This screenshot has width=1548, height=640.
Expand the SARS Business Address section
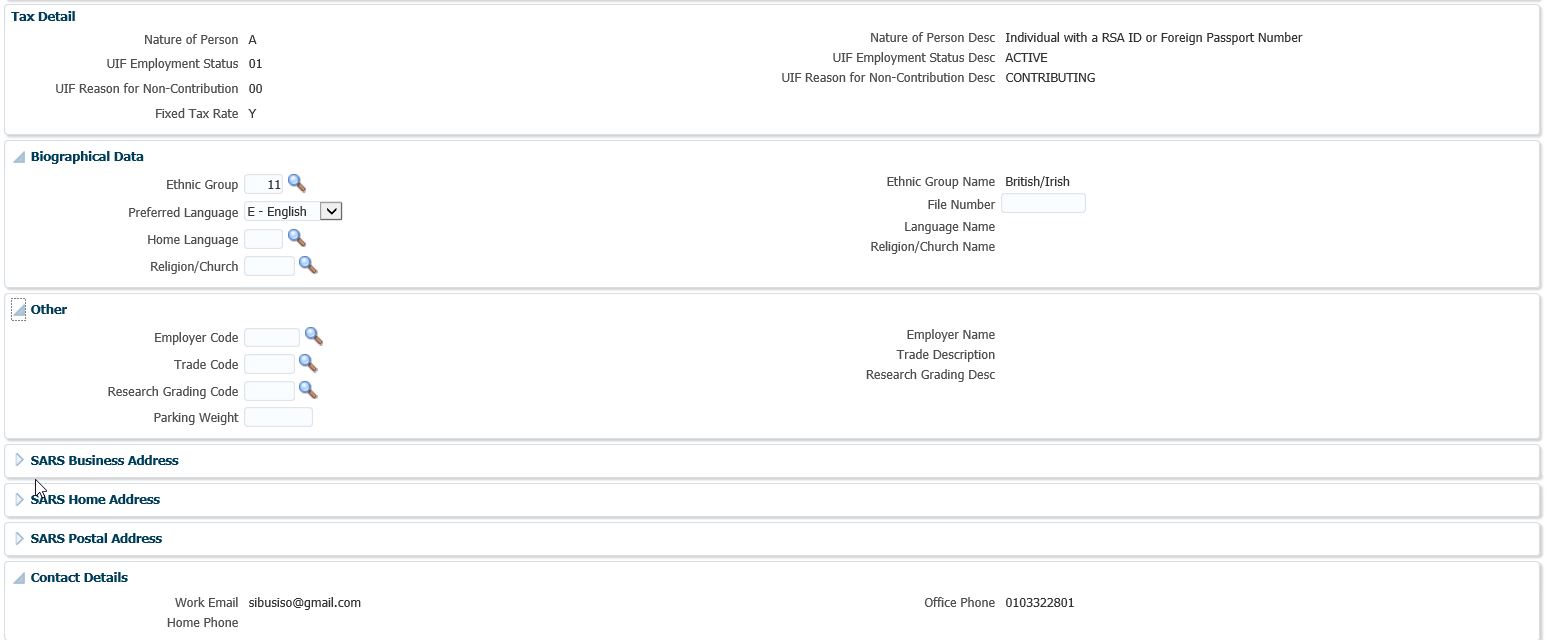pos(19,460)
